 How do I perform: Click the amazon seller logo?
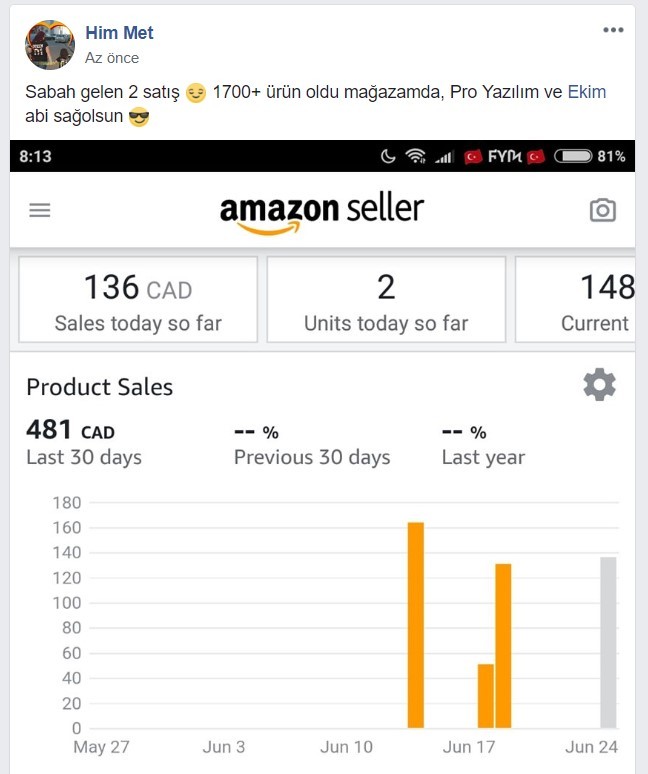point(322,213)
